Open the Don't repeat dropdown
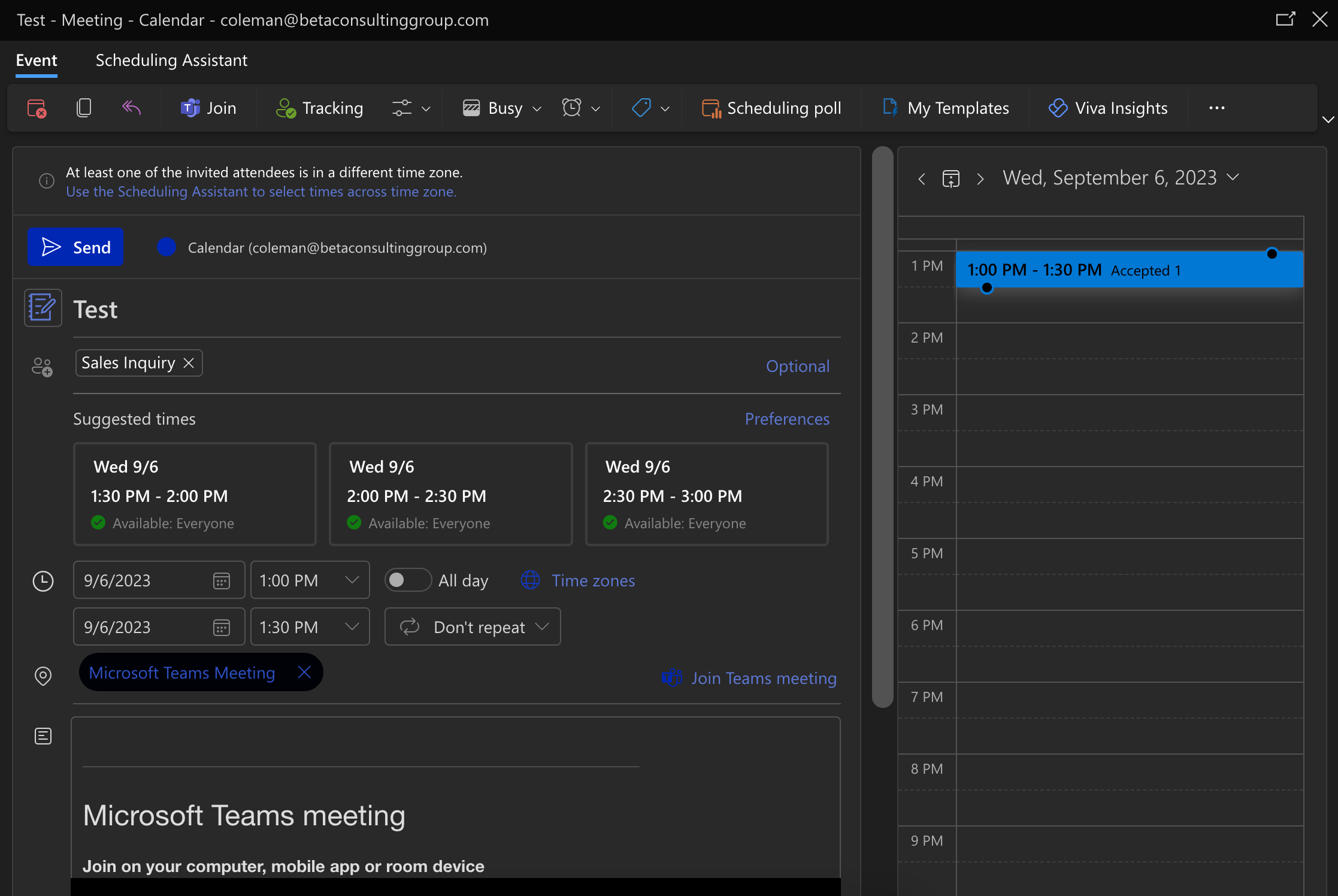This screenshot has height=896, width=1338. click(x=473, y=627)
